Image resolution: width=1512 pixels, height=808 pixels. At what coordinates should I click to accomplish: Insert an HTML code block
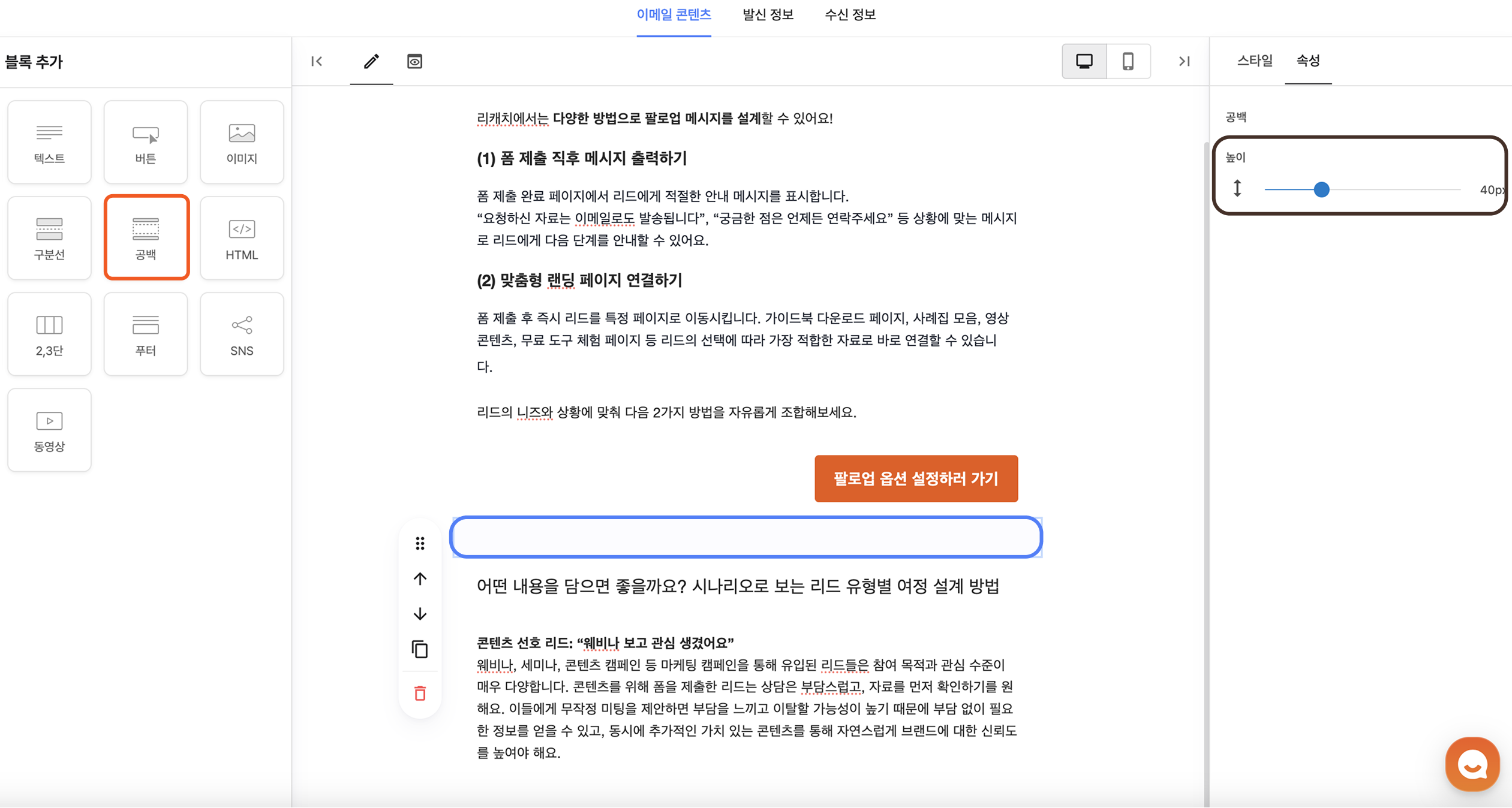242,238
